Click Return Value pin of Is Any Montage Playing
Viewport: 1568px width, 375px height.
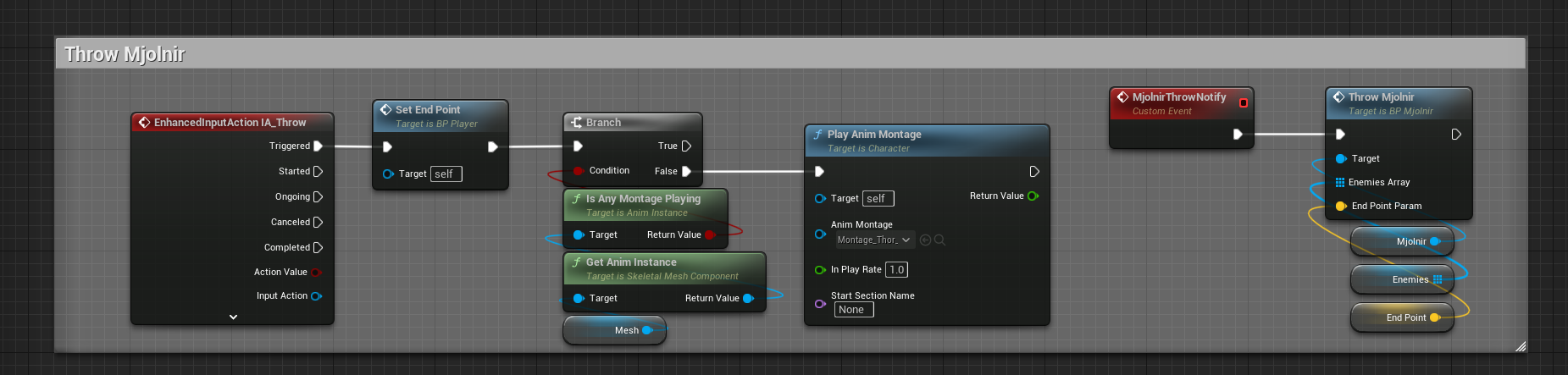pyautogui.click(x=710, y=235)
